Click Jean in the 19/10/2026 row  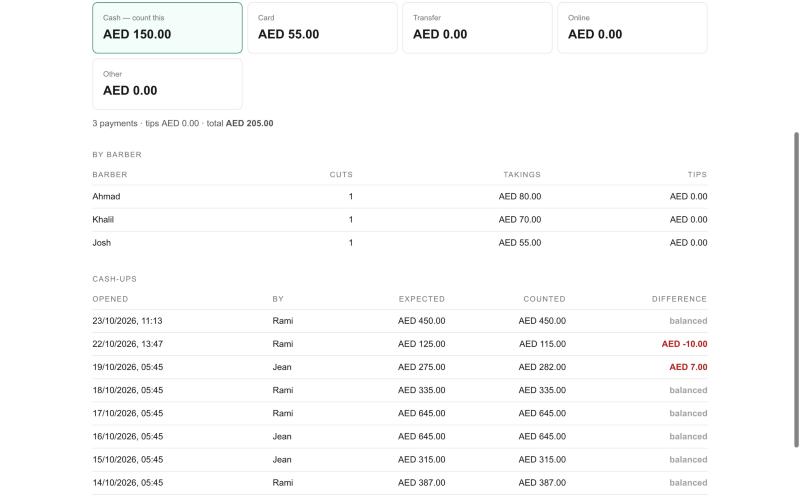click(x=282, y=367)
